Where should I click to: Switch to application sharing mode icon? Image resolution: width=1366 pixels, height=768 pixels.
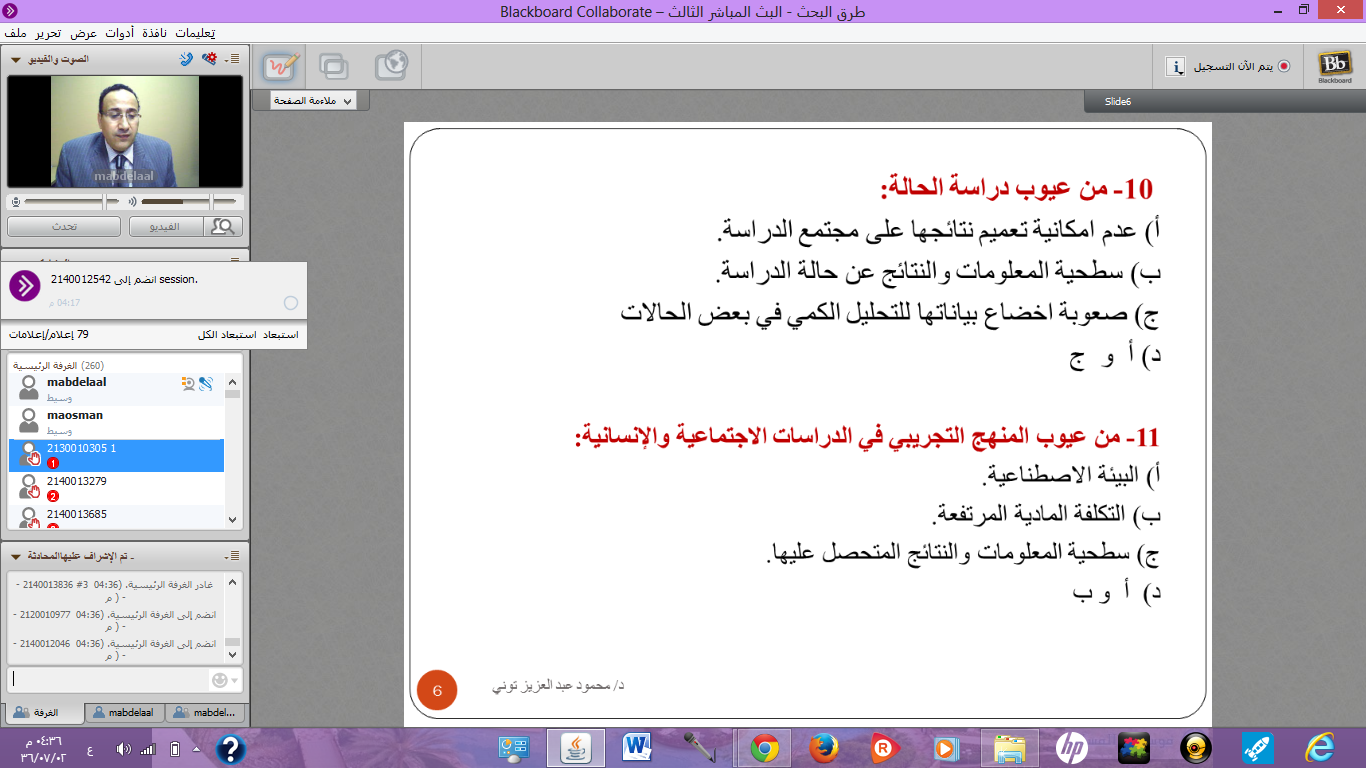(334, 67)
